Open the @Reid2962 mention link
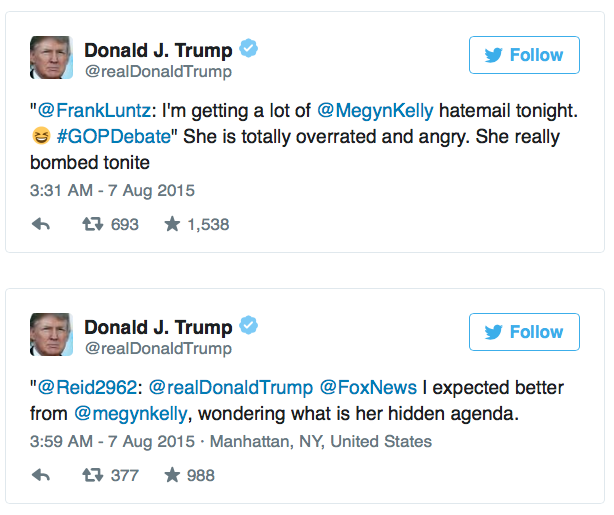The height and width of the screenshot is (515, 614). point(87,387)
